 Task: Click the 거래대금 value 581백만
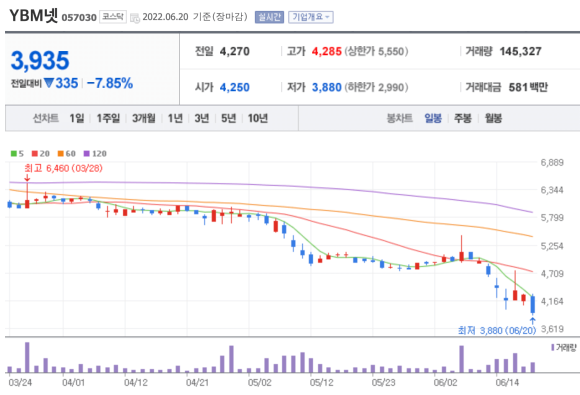(x=528, y=87)
